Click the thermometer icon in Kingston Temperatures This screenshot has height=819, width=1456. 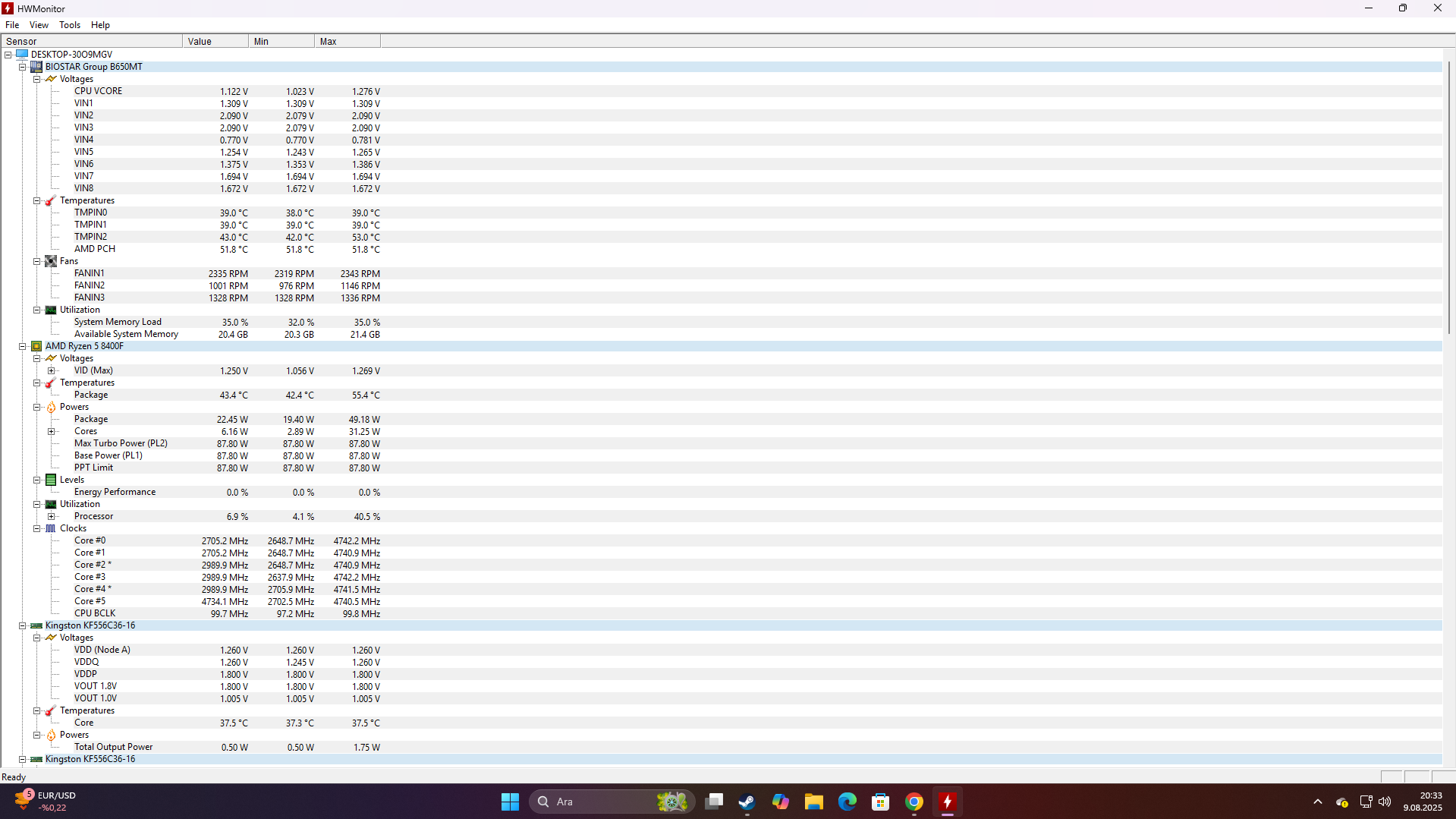point(51,710)
